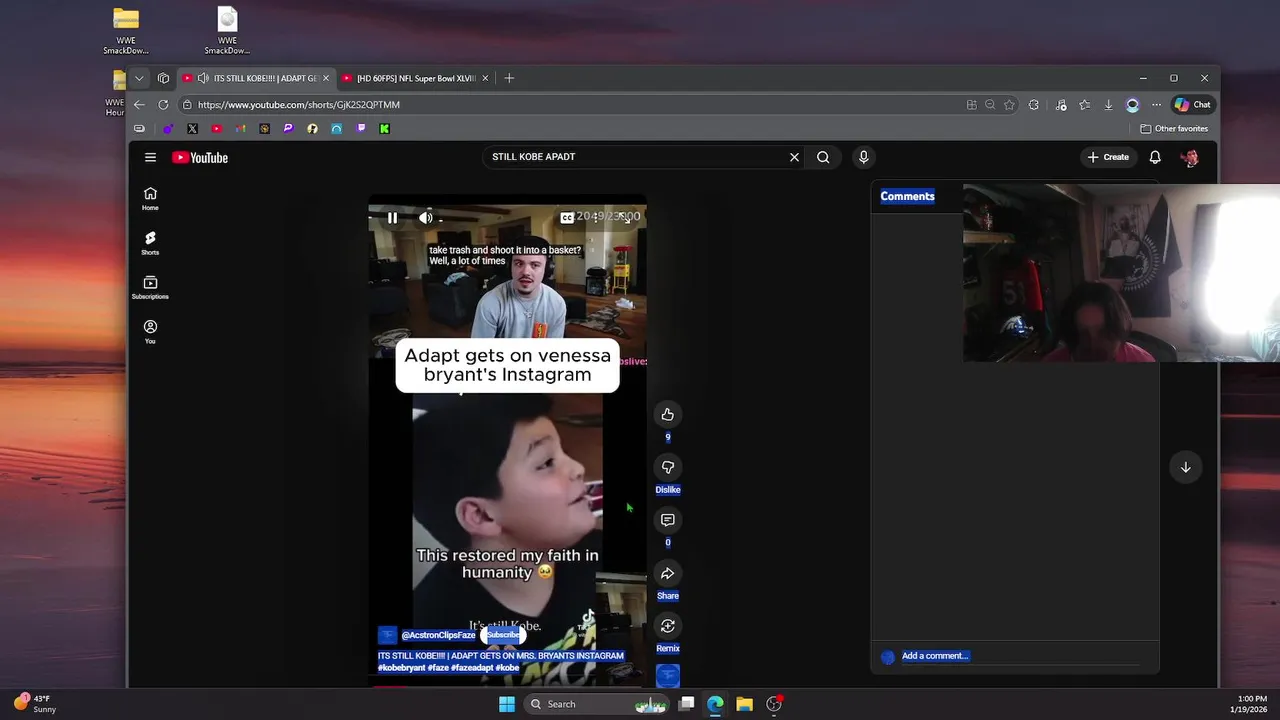The image size is (1280, 720).
Task: Open Edge workspaces icon
Action: tap(163, 78)
